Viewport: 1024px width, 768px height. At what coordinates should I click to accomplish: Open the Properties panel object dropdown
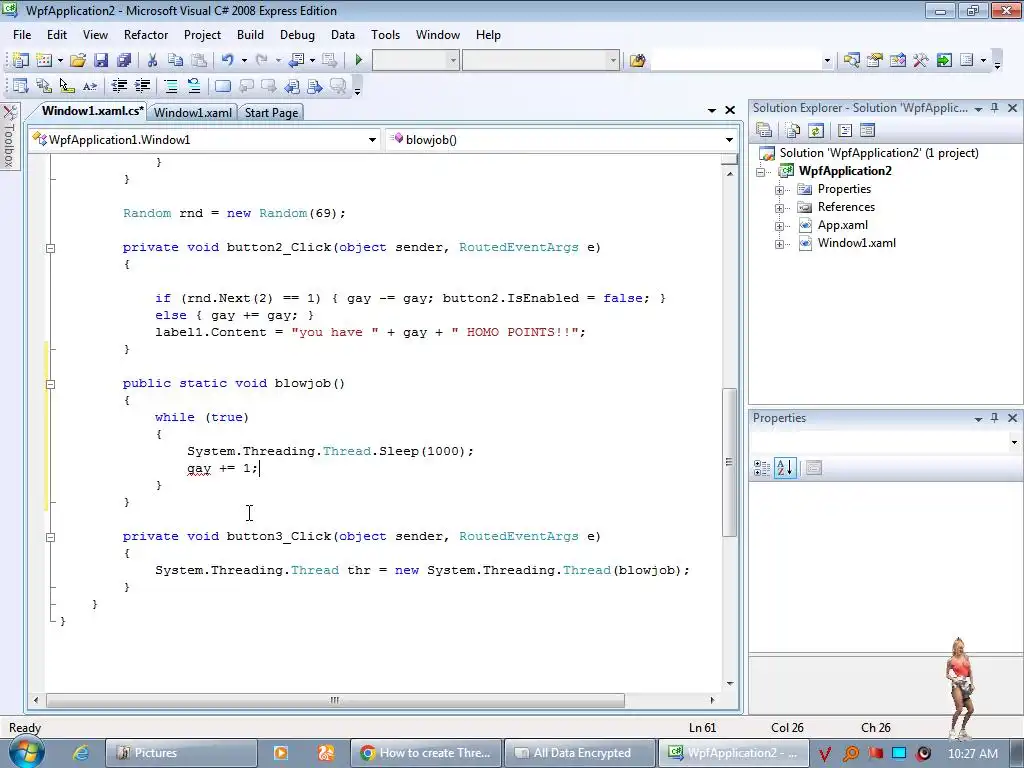pos(1014,442)
